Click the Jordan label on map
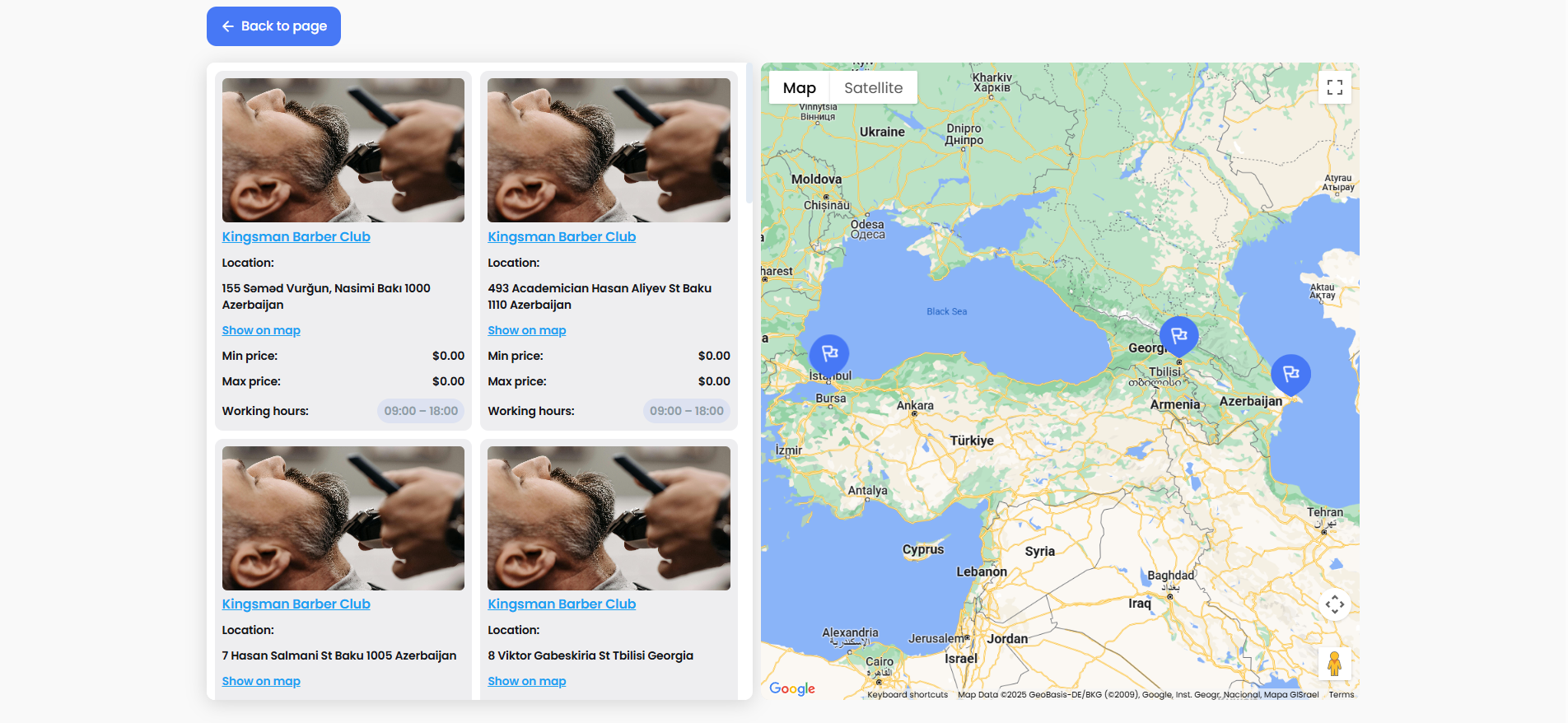1568x723 pixels. point(1008,639)
